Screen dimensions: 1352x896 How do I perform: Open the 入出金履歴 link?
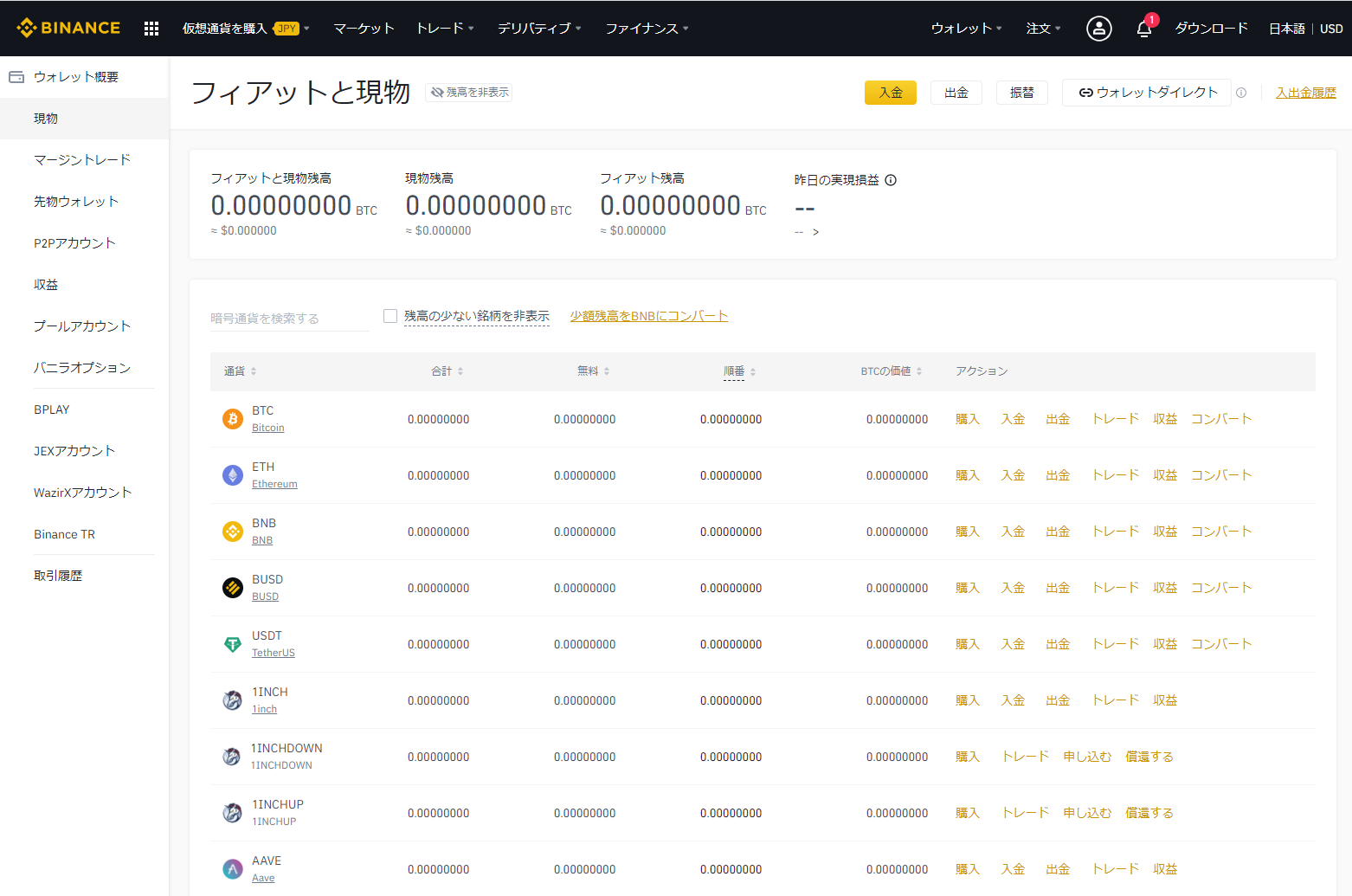(1306, 93)
